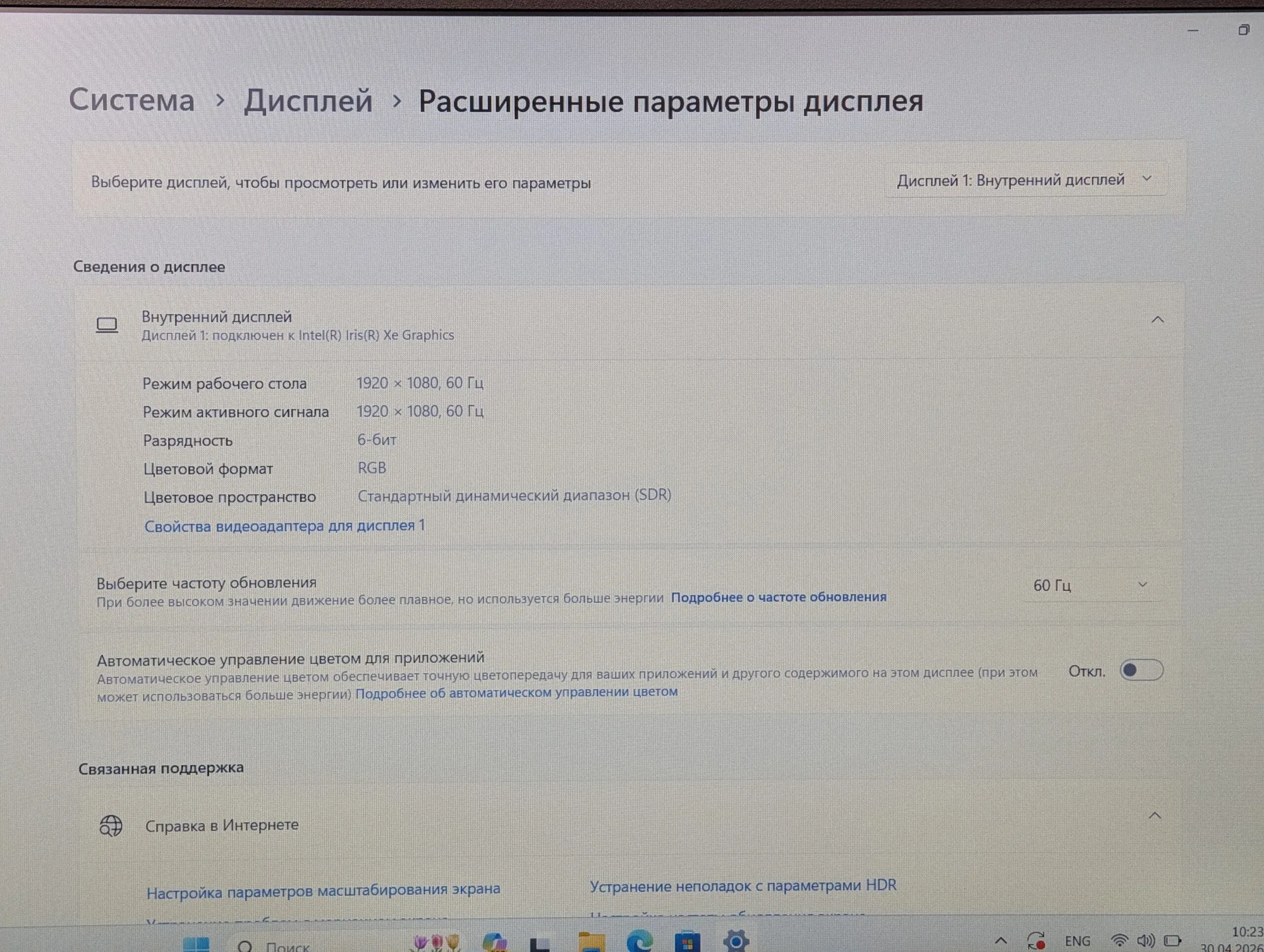Go to Дисплей in the breadcrumb
1264x952 pixels.
308,101
